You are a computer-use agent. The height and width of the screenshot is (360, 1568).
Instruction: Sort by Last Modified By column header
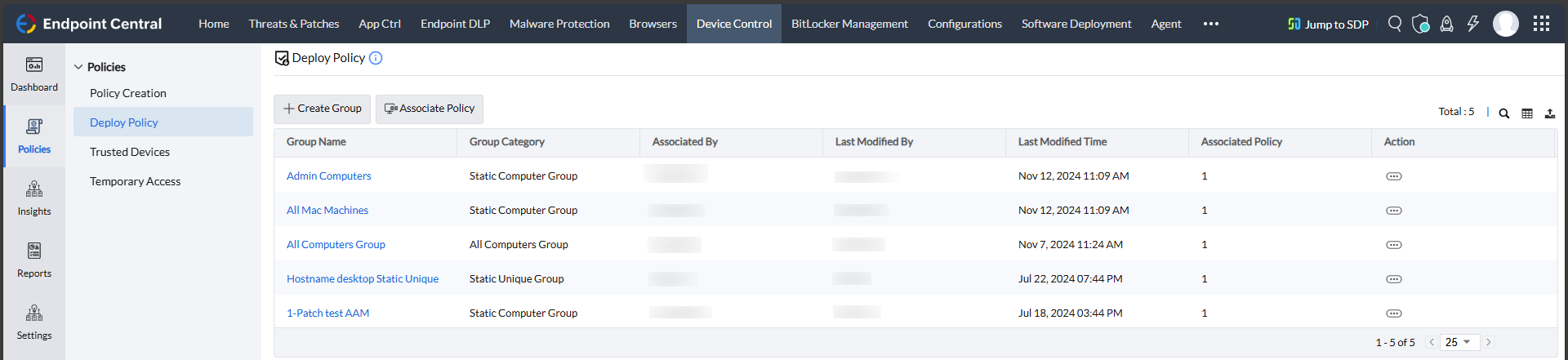[874, 142]
